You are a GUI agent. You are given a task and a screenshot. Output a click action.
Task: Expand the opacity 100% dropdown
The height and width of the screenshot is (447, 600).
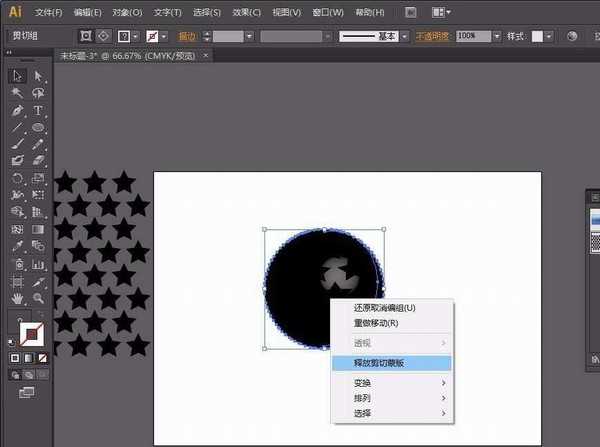(497, 36)
